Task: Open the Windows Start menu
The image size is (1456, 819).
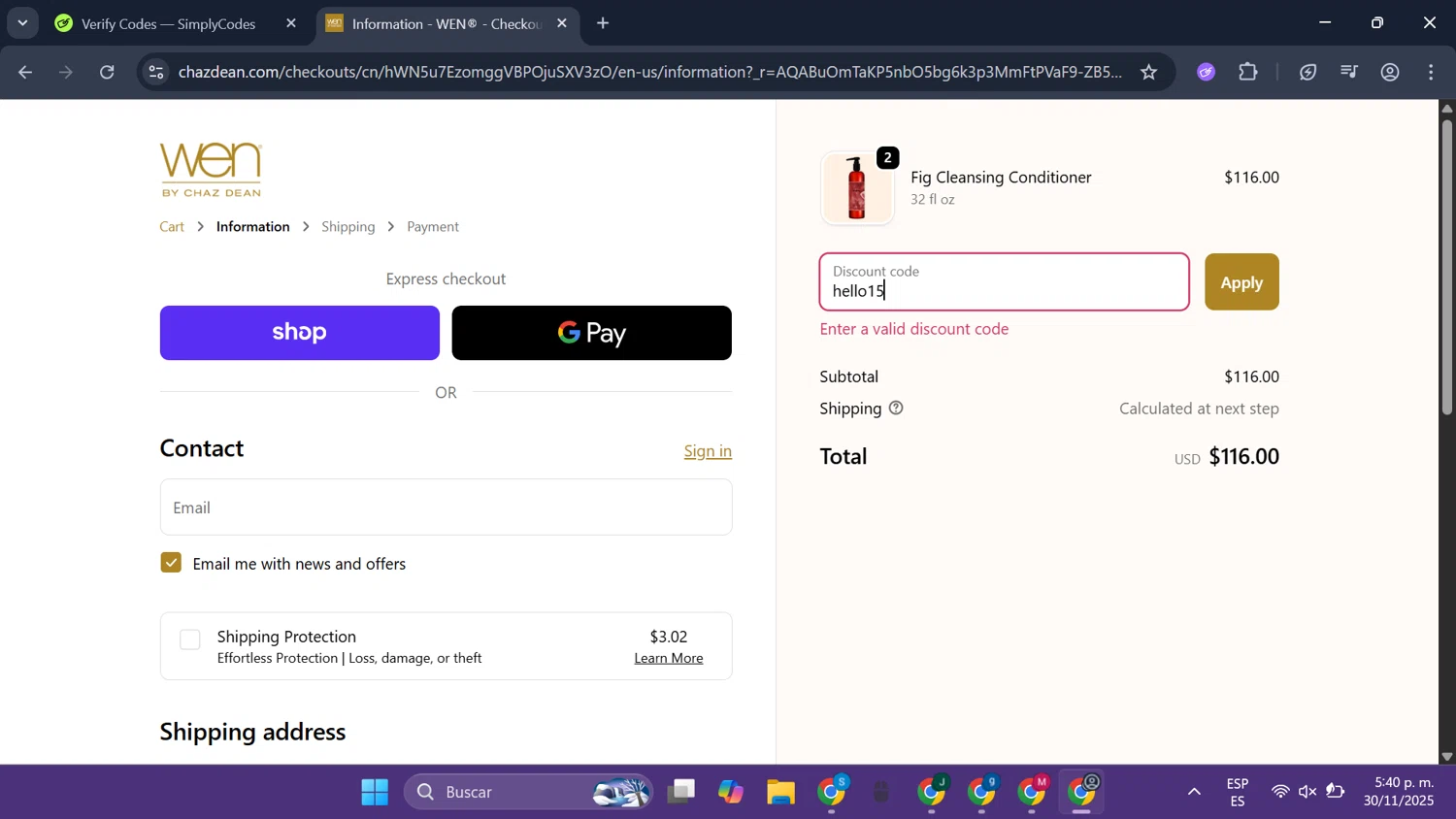Action: (x=375, y=793)
